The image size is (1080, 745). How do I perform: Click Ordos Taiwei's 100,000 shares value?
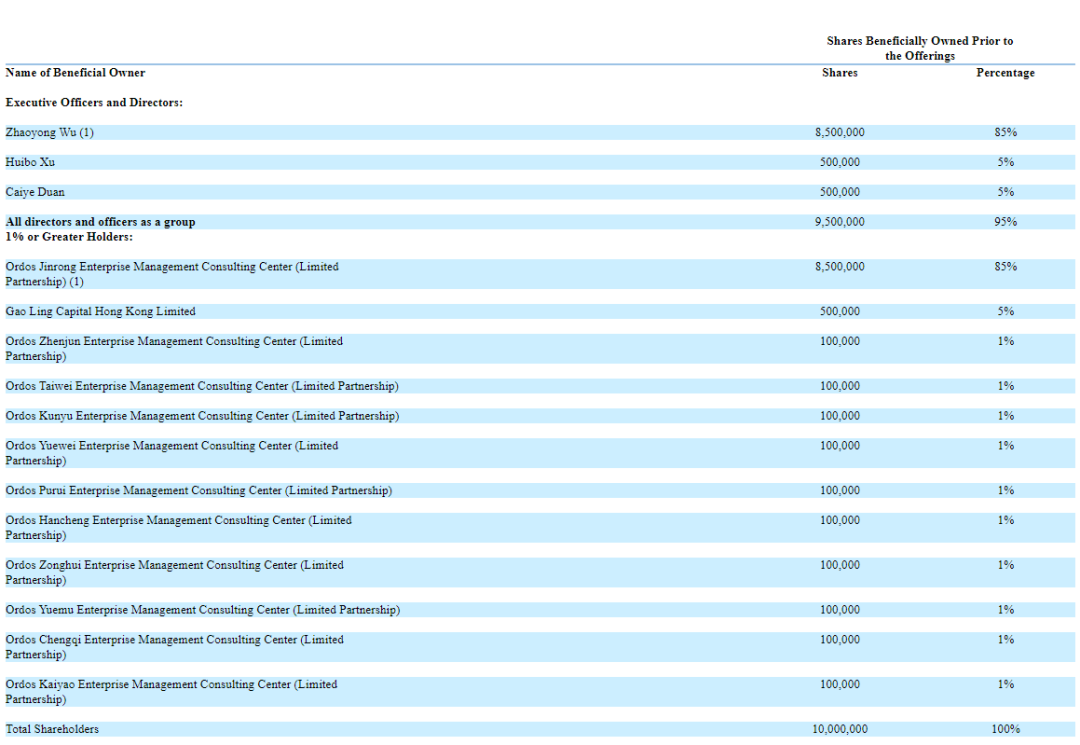click(840, 386)
